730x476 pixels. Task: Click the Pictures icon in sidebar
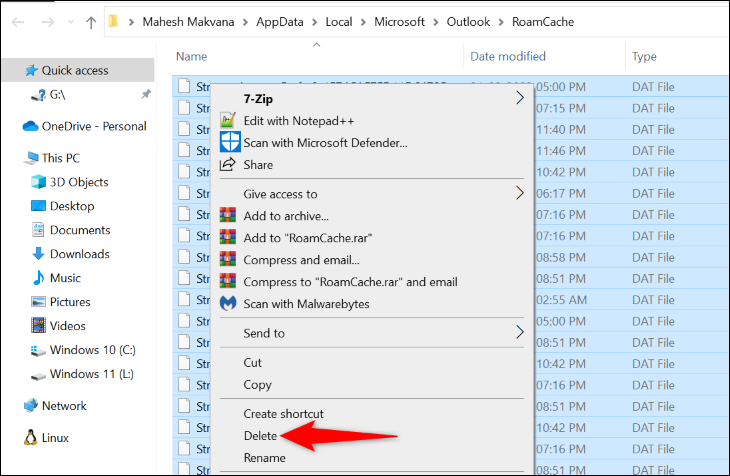tap(38, 302)
